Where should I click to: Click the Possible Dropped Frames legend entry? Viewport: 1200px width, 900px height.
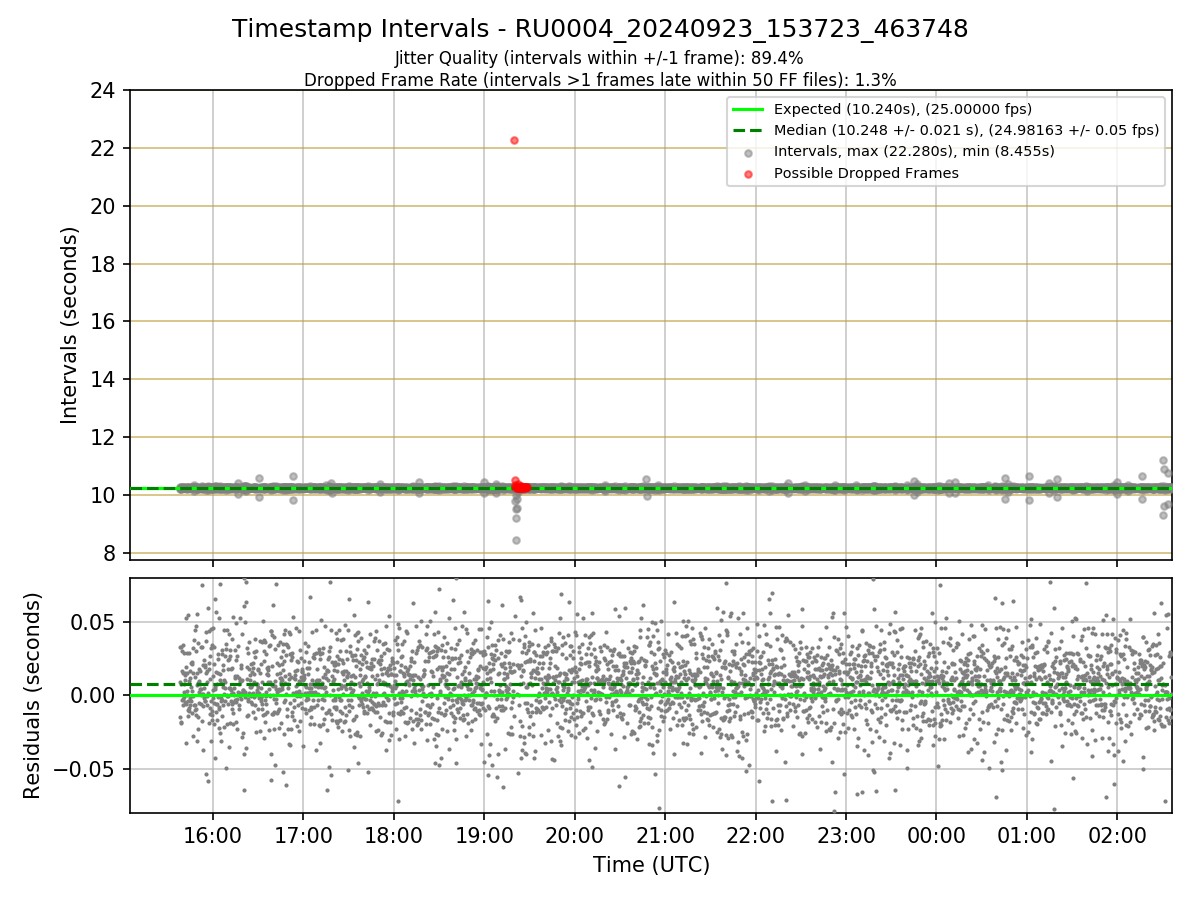pyautogui.click(x=866, y=173)
